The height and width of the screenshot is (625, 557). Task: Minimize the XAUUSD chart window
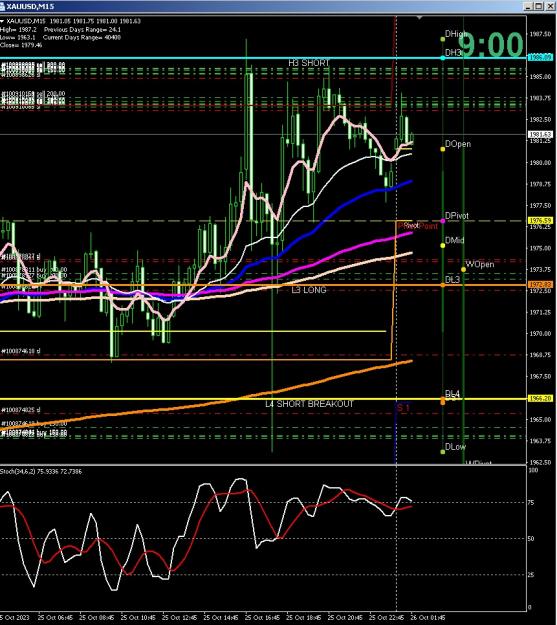point(529,6)
